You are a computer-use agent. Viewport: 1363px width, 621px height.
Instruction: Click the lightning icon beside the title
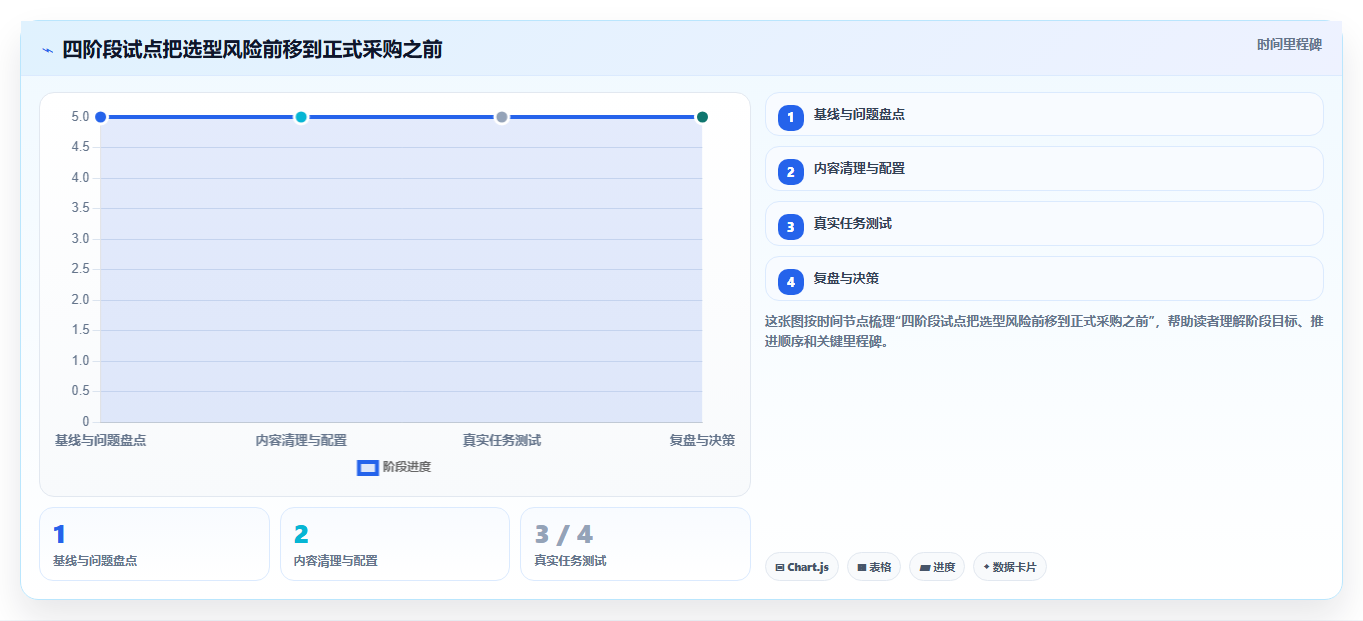tap(47, 50)
